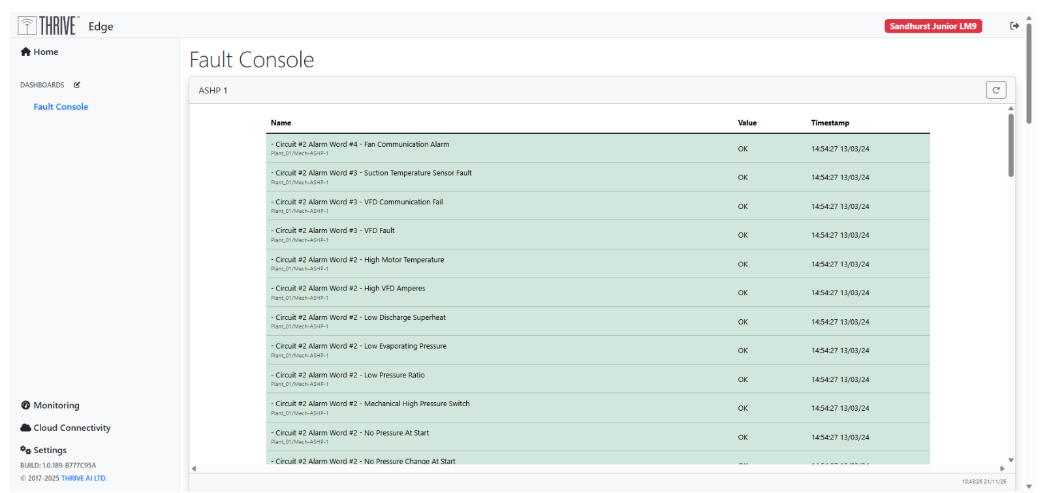Viewport: 1045px width, 493px height.
Task: Click the Value column header
Action: pyautogui.click(x=747, y=123)
